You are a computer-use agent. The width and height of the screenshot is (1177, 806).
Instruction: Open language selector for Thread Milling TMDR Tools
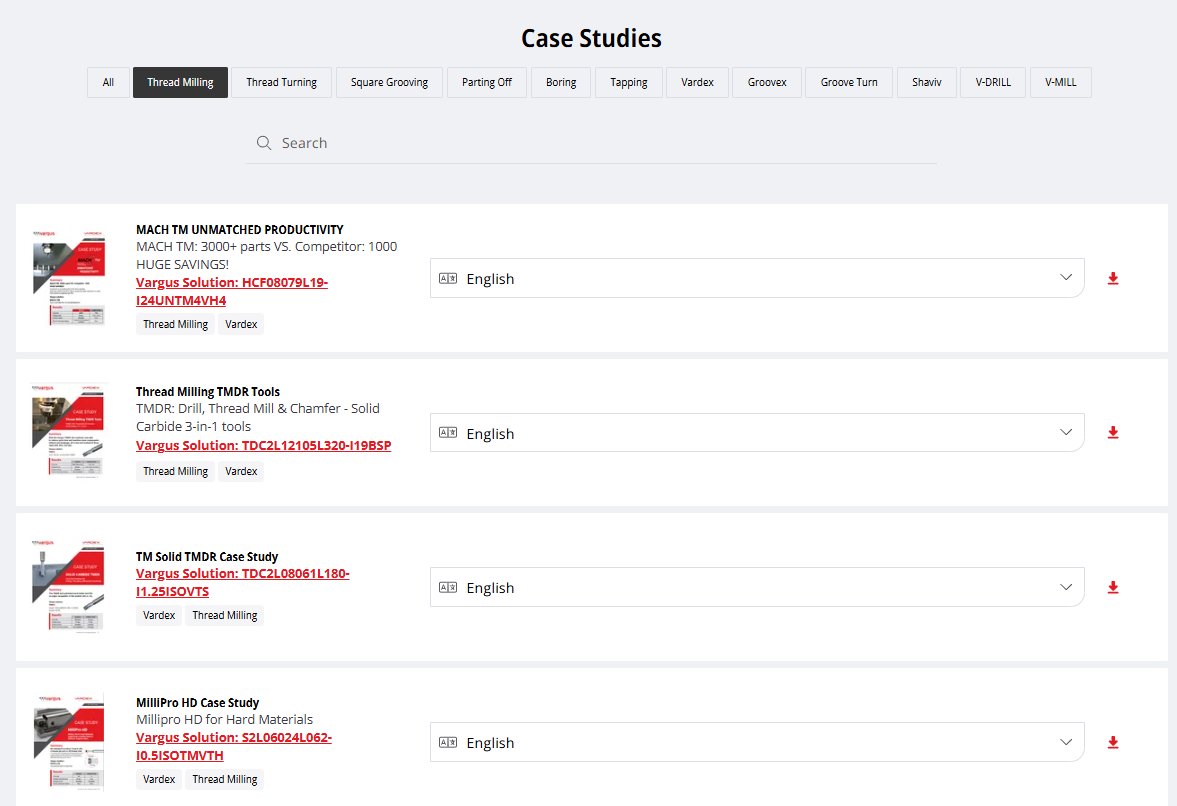pos(1066,433)
